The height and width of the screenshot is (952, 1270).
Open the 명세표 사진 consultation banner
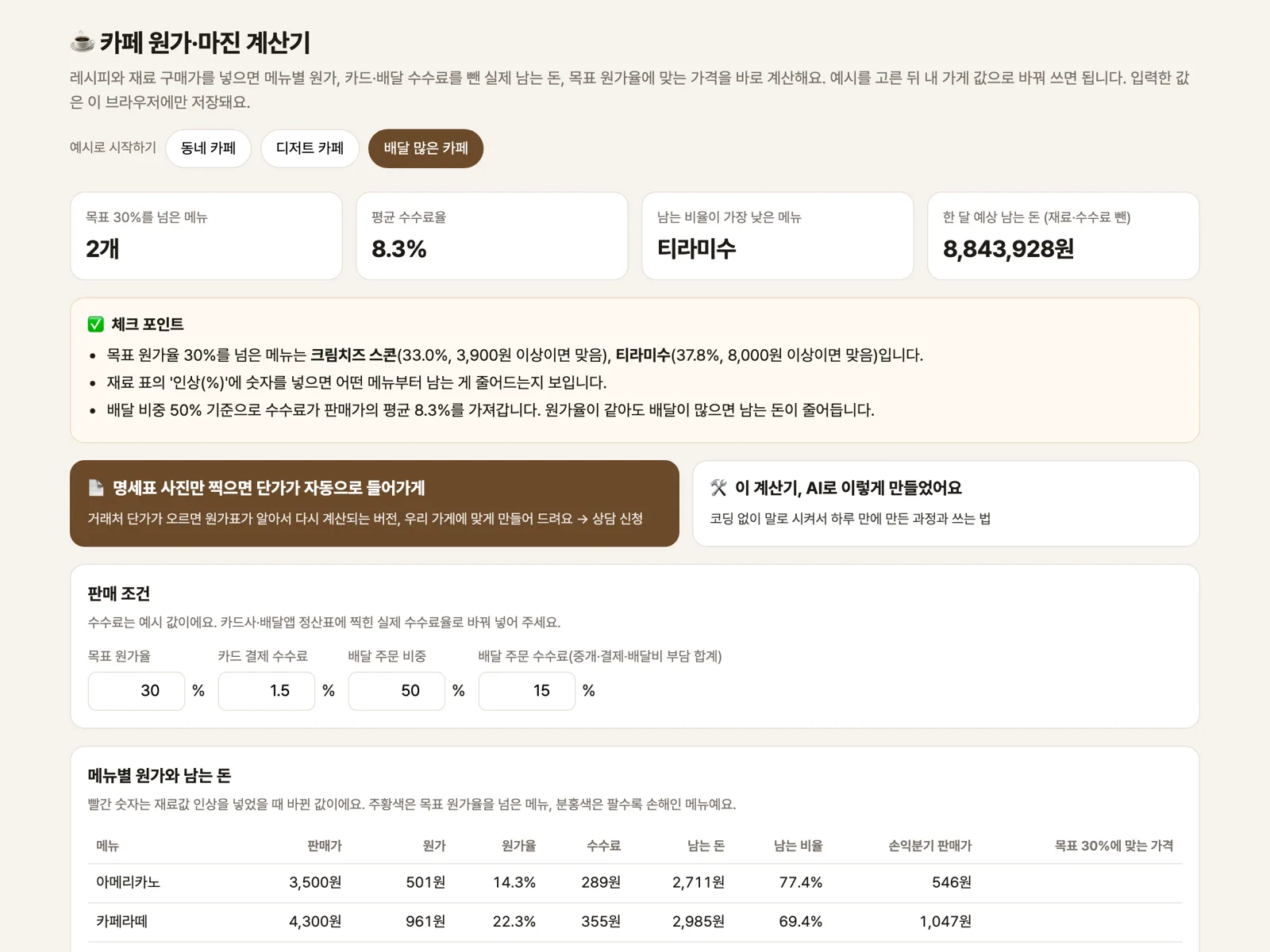(375, 504)
